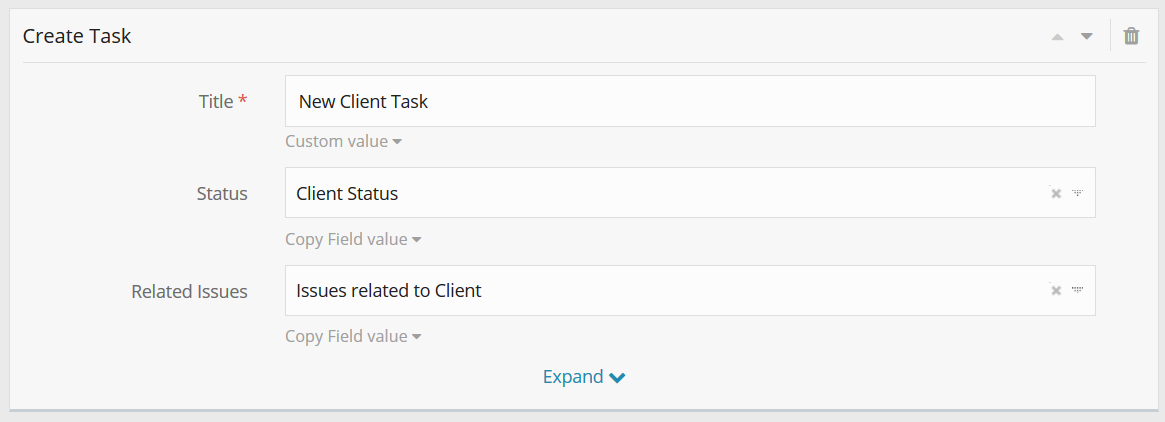Image resolution: width=1165 pixels, height=422 pixels.
Task: Click the chevron icon beside Expand
Action: pyautogui.click(x=617, y=378)
